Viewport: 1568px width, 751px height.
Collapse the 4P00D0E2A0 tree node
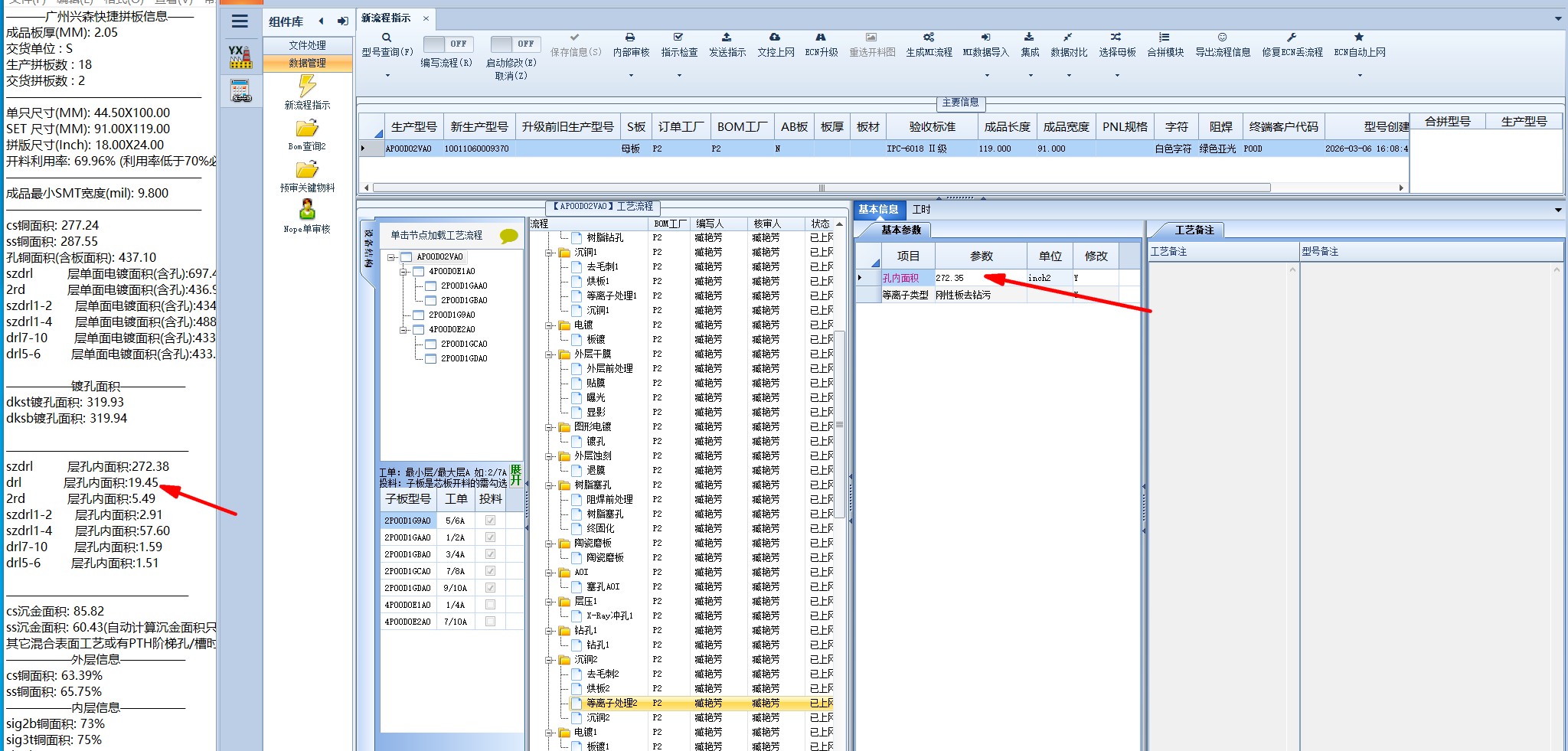pyautogui.click(x=403, y=330)
